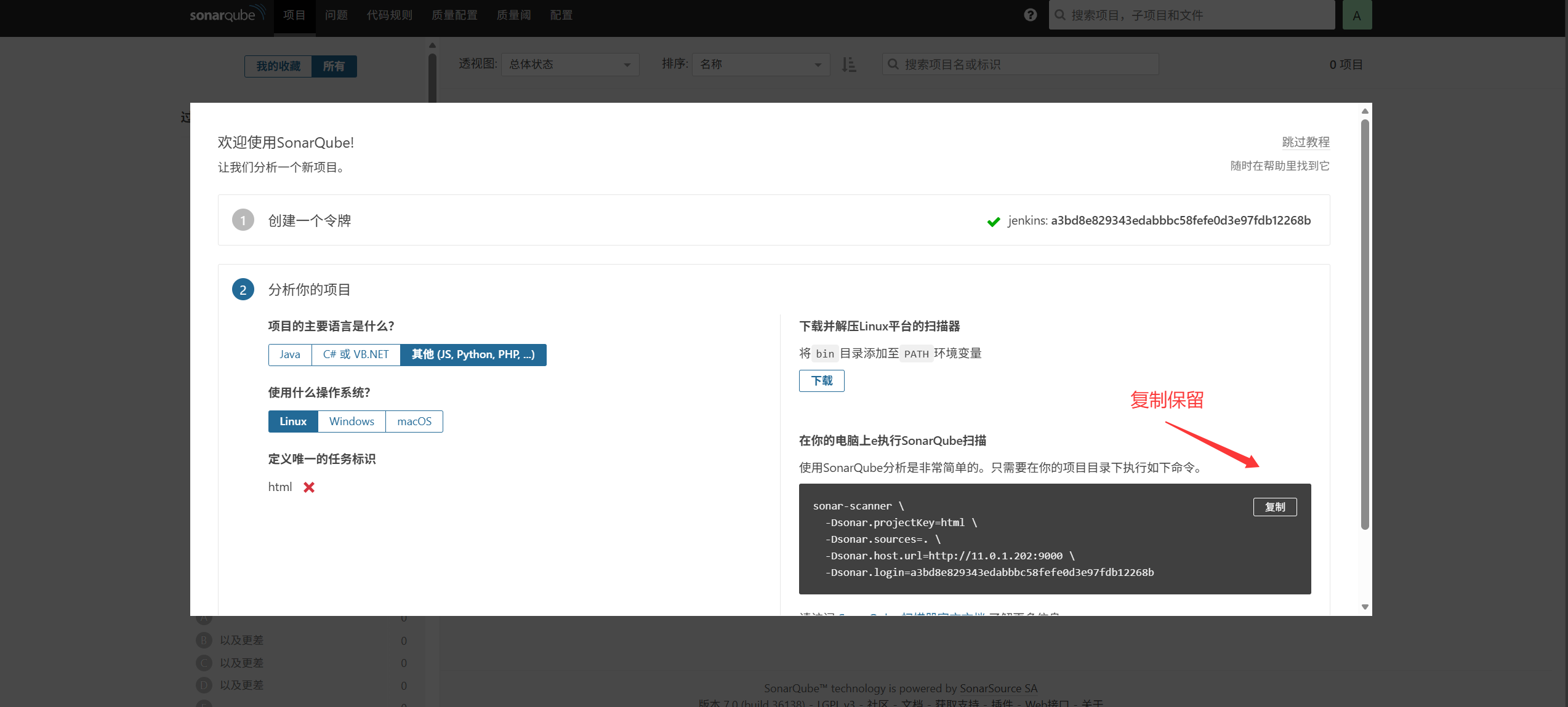1568x707 pixels.
Task: Open the 质量阈 menu
Action: pyautogui.click(x=513, y=15)
